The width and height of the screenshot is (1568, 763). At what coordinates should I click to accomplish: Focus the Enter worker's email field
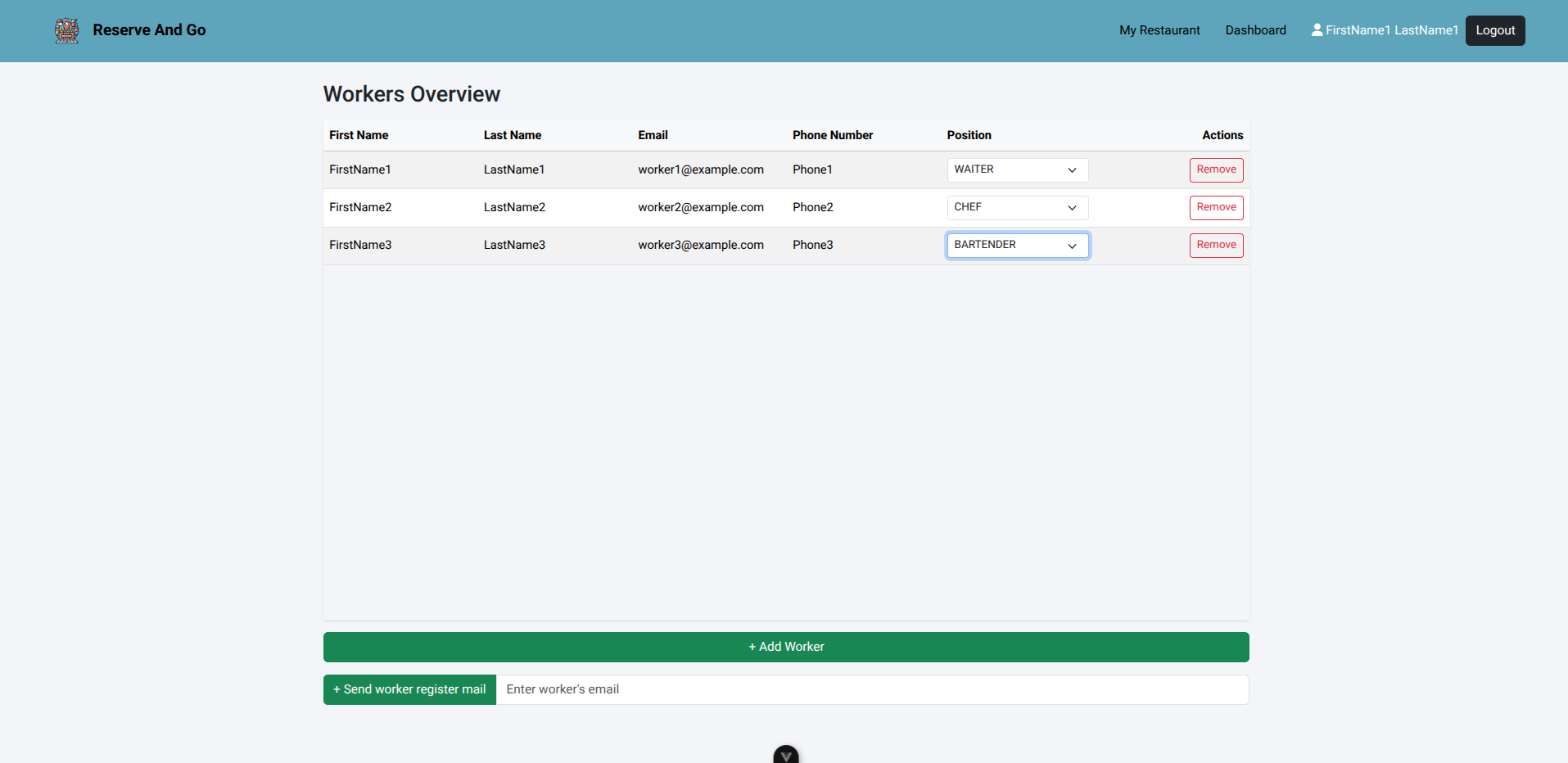coord(872,689)
